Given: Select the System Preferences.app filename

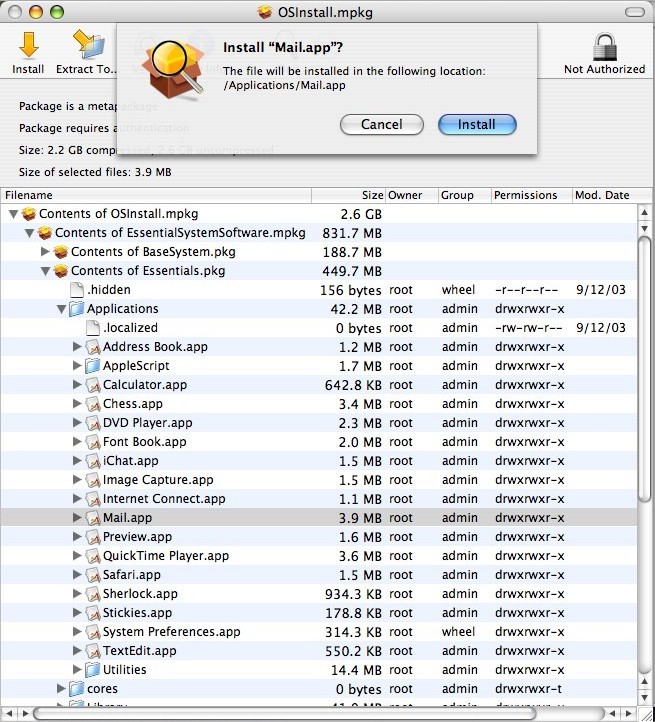Looking at the screenshot, I should pyautogui.click(x=171, y=632).
